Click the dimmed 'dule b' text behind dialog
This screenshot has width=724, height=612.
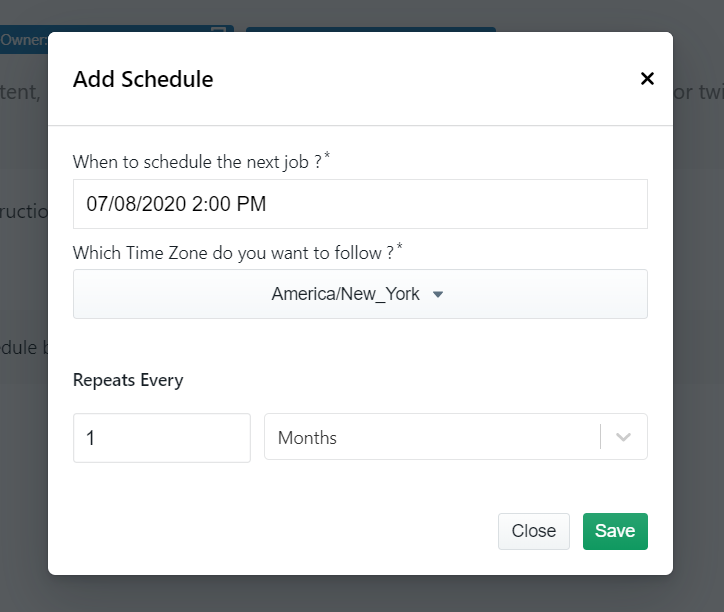point(24,347)
